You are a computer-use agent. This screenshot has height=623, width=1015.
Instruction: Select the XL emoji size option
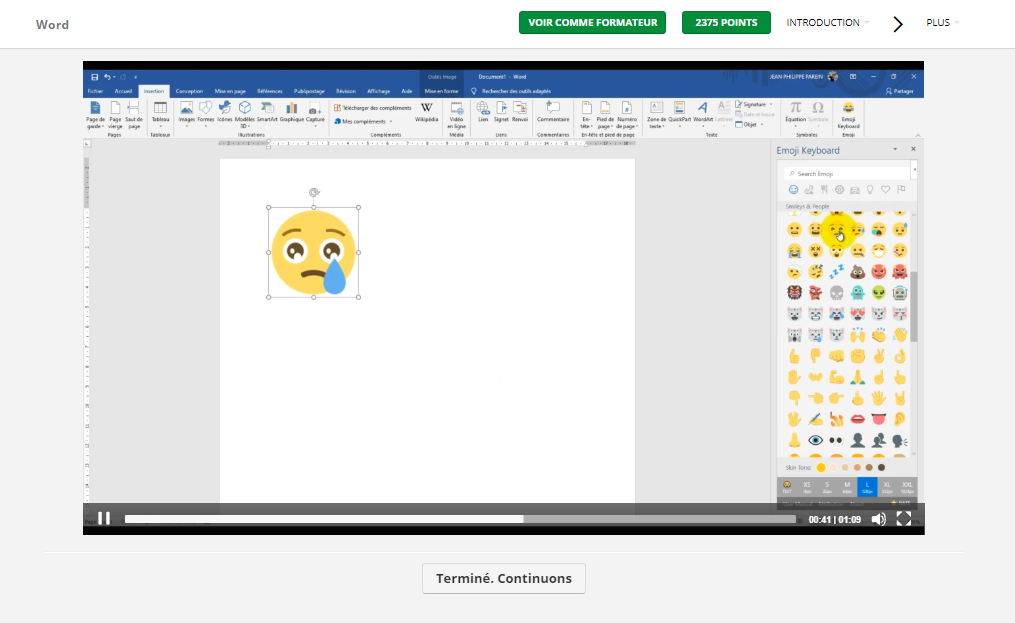[887, 487]
